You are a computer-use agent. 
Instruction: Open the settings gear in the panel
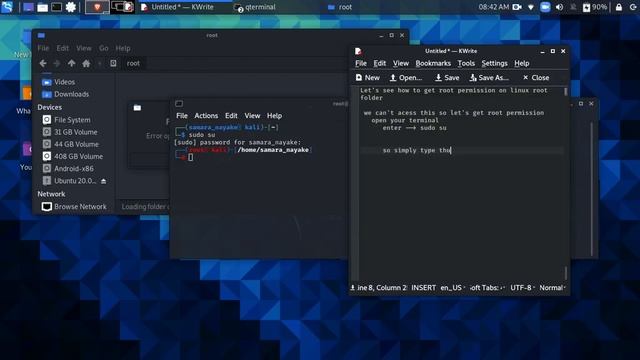(71, 7)
